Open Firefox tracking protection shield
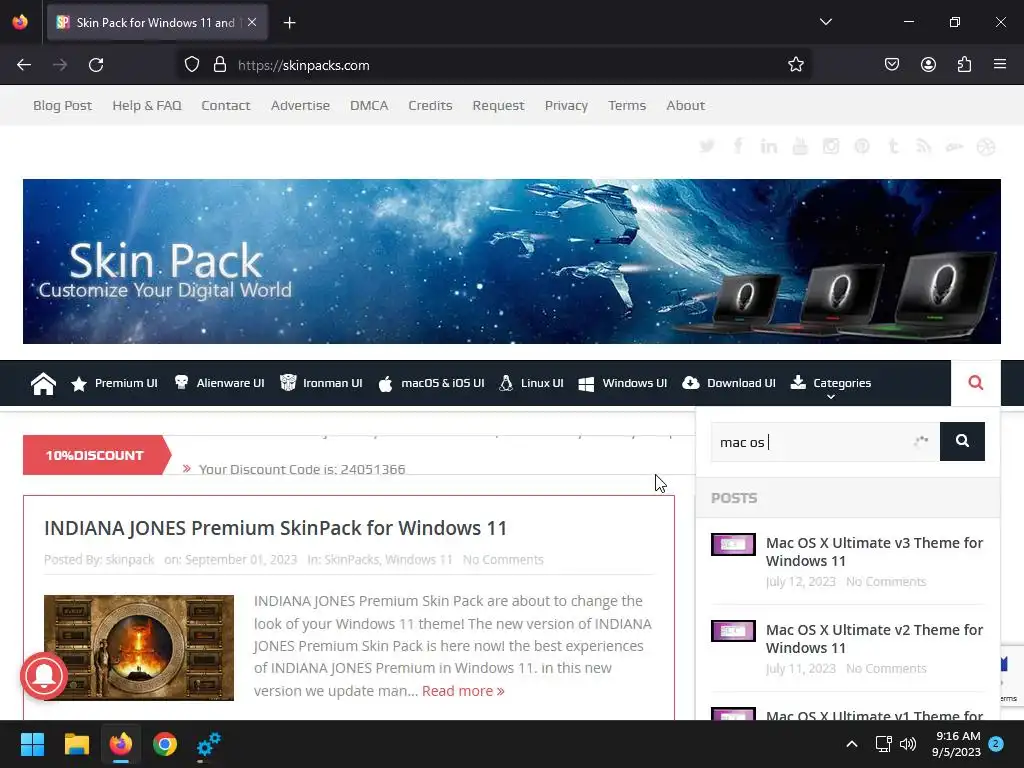The height and width of the screenshot is (768, 1024). (191, 65)
